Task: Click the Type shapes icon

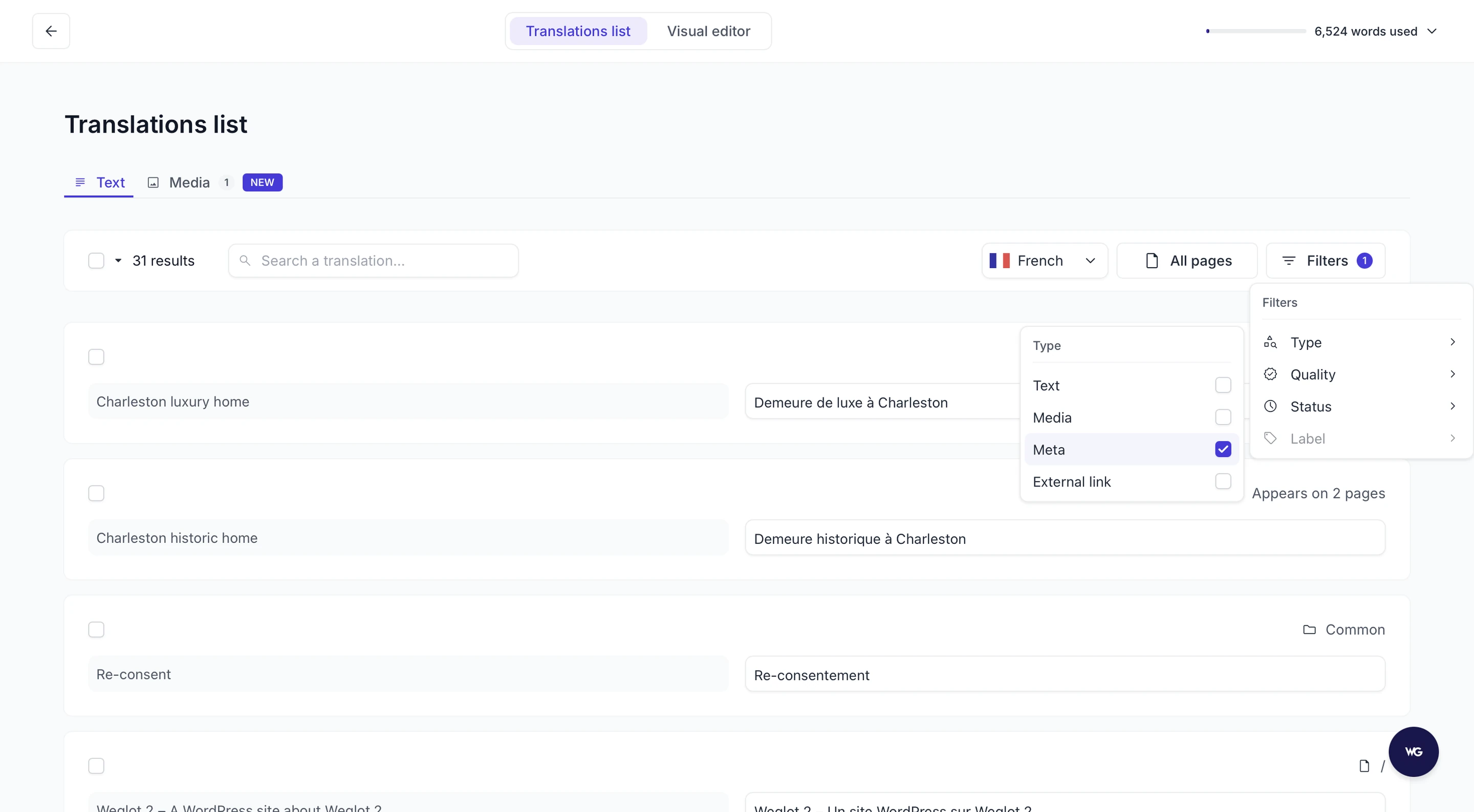Action: [1270, 342]
